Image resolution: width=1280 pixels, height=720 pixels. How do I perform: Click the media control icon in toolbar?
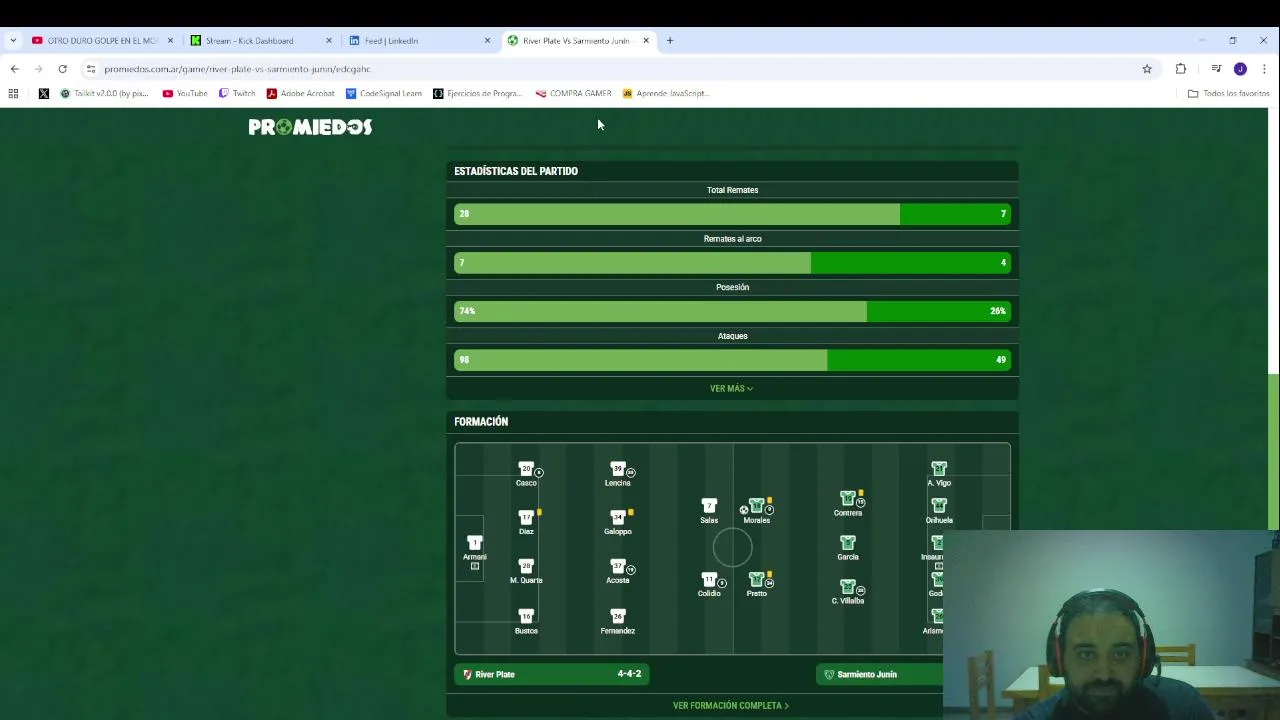tap(1216, 69)
